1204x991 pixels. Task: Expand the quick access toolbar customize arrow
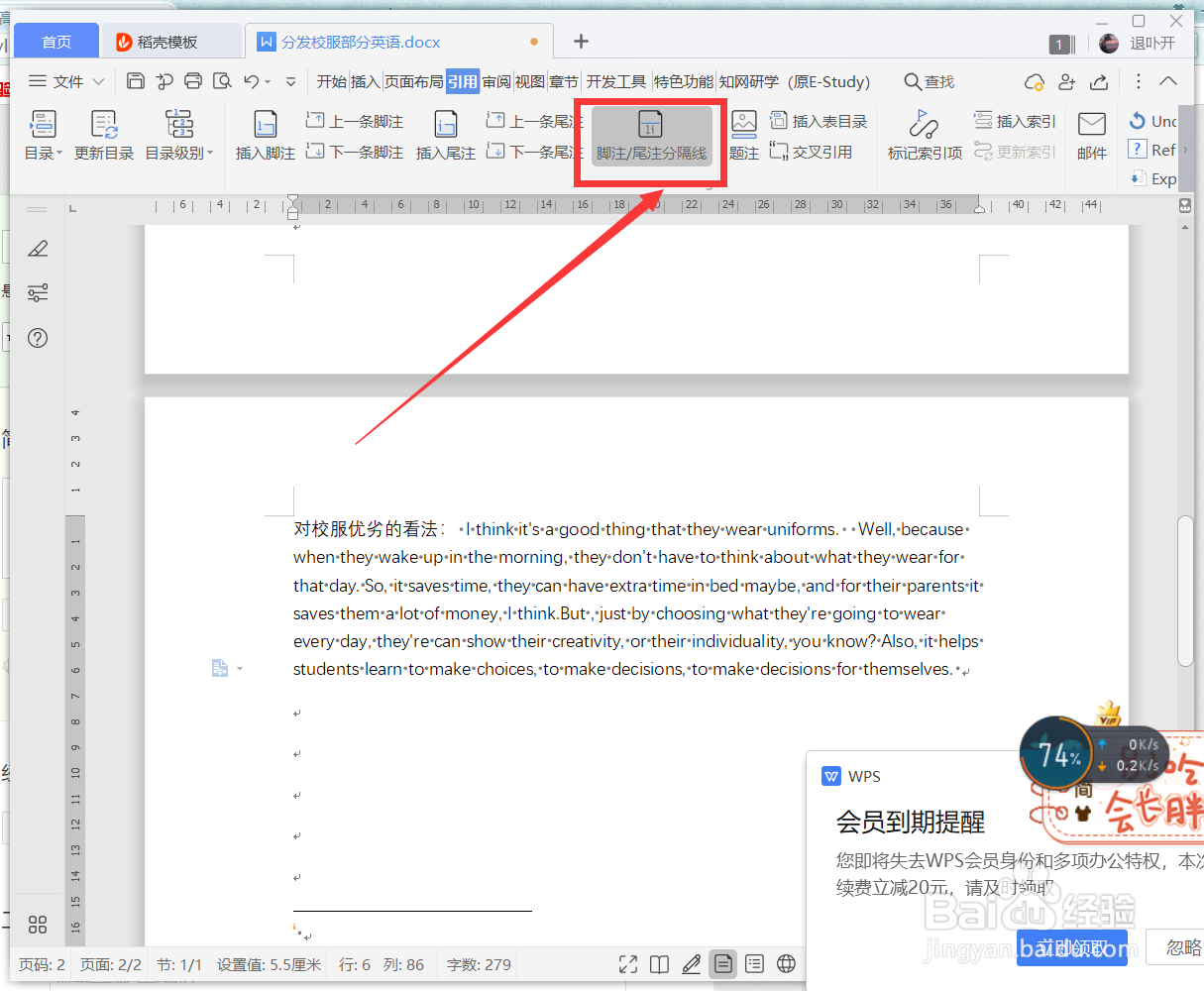290,81
